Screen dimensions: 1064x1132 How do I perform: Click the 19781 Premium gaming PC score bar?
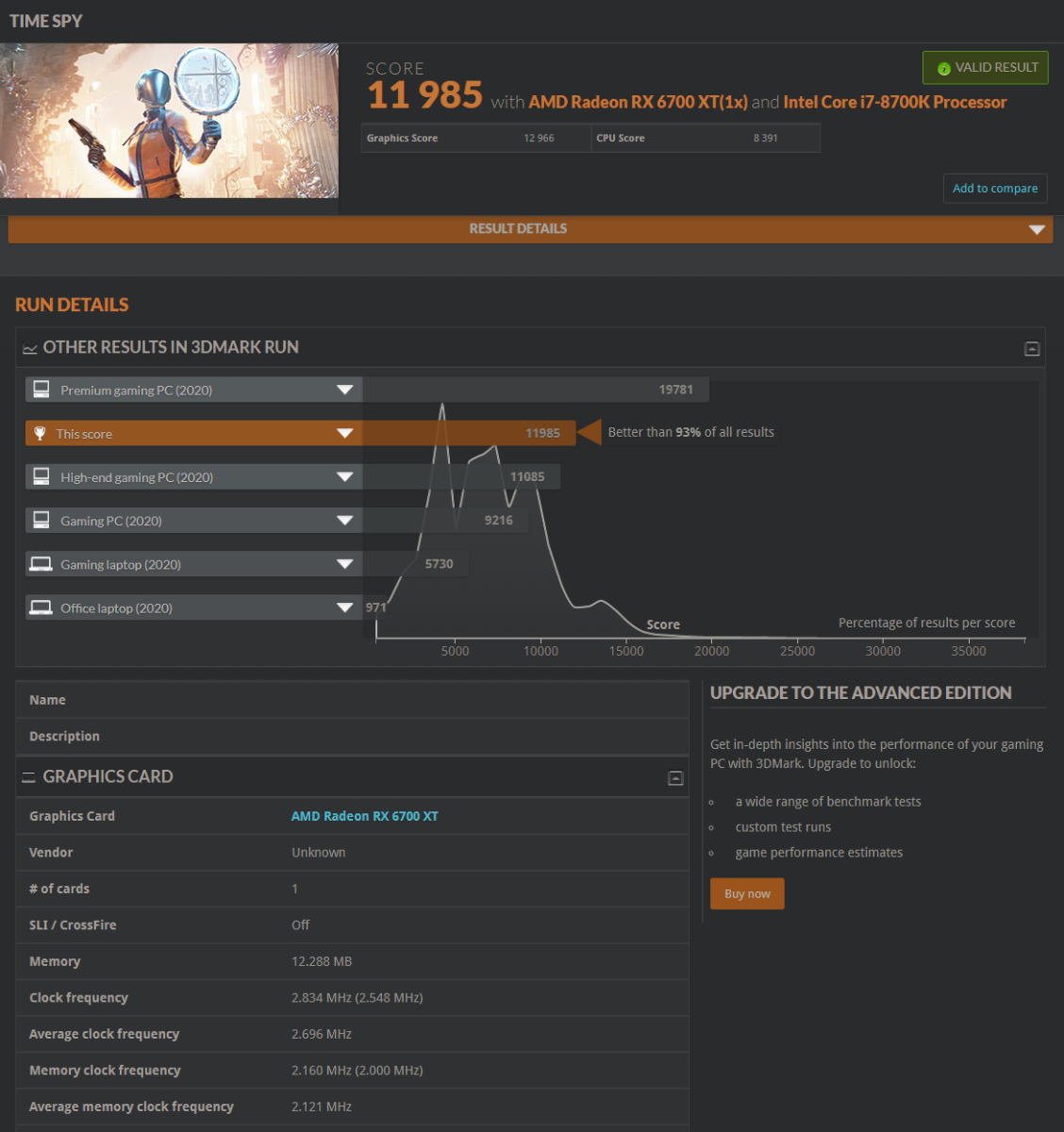click(x=536, y=390)
